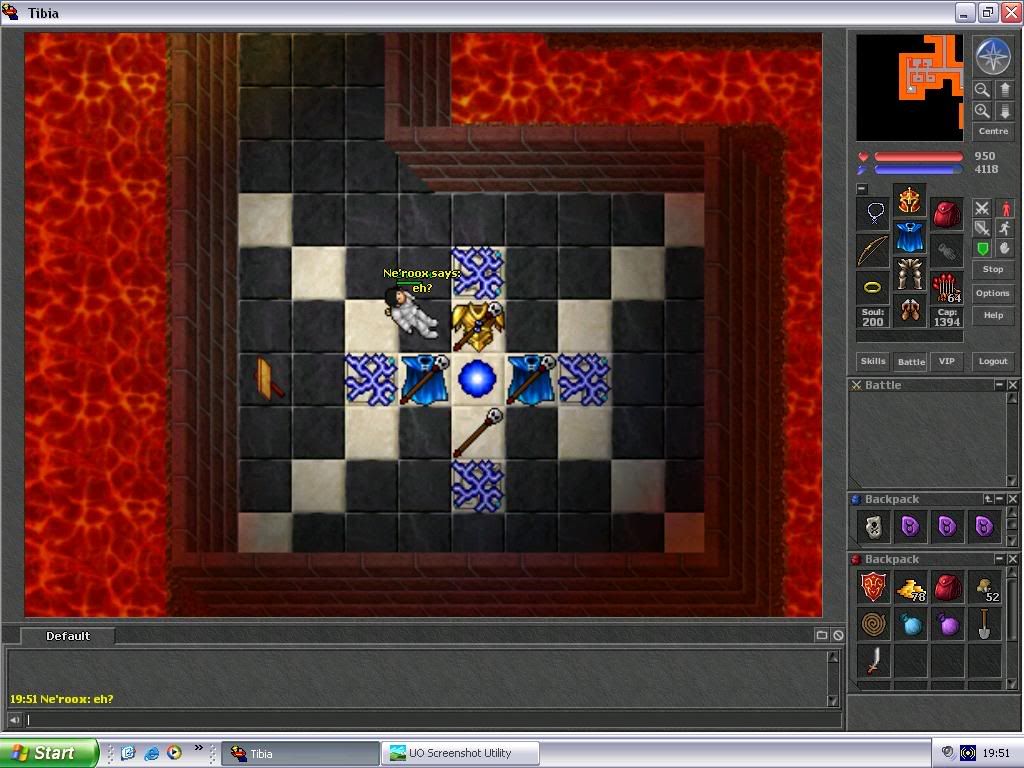This screenshot has height=768, width=1024.
Task: Click the chat message input field
Action: click(432, 720)
